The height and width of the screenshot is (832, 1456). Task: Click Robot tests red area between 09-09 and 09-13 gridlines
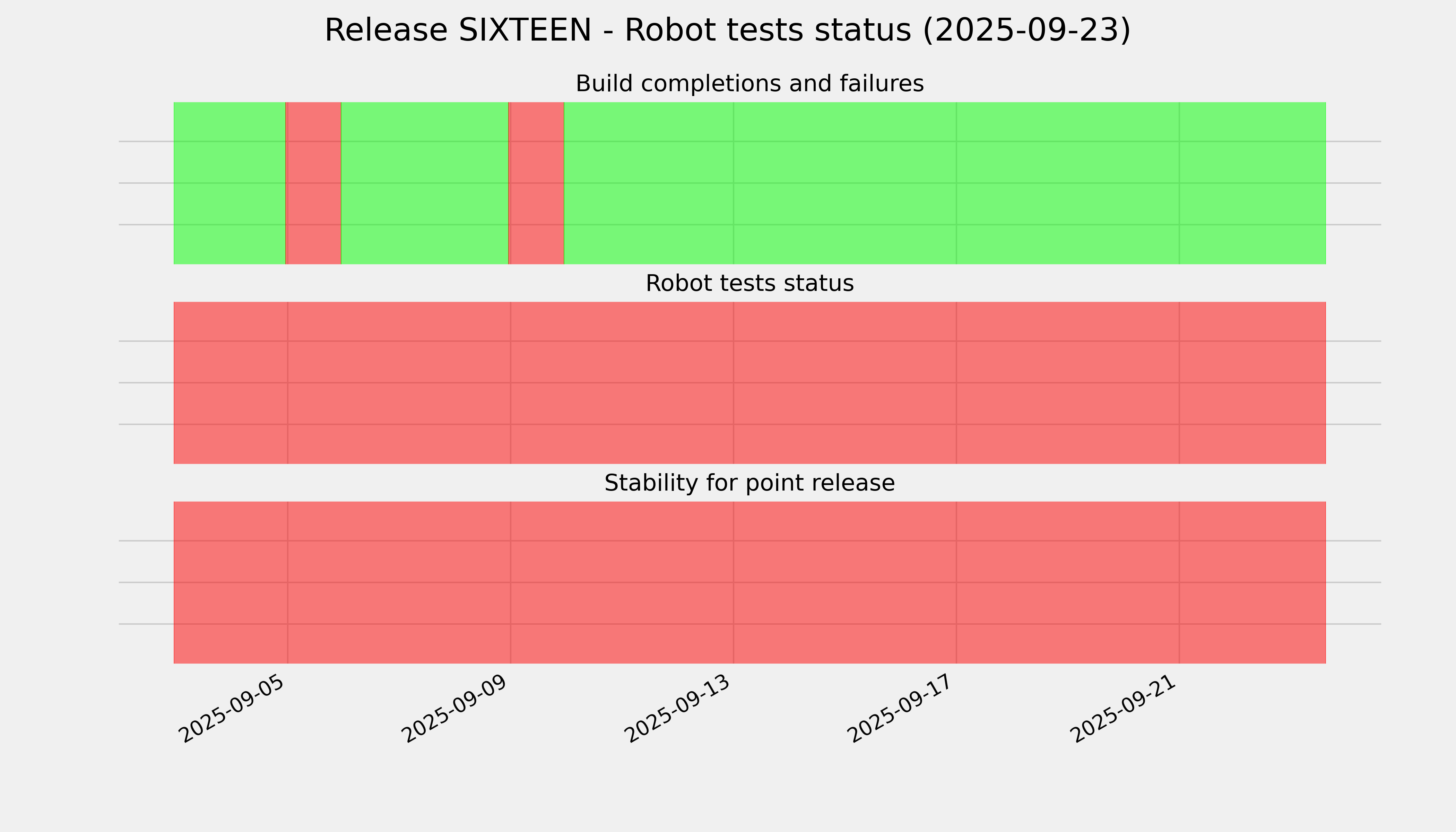click(622, 383)
